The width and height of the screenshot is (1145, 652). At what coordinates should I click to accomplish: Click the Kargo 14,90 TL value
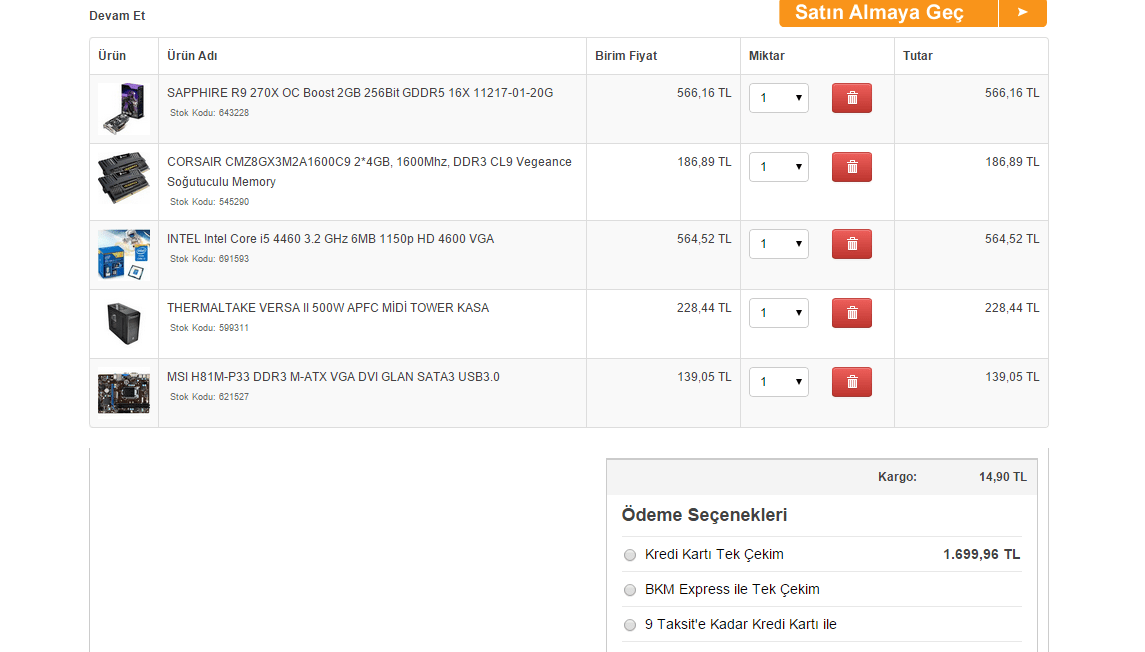1003,477
